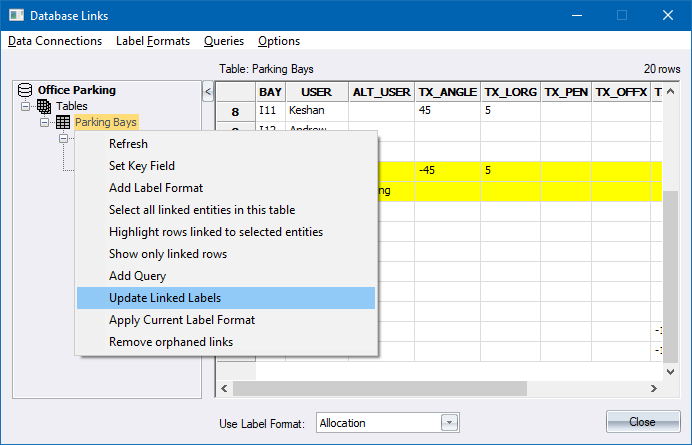Select row 8 header in the table
Viewport: 692px width, 445px height.
pyautogui.click(x=236, y=112)
